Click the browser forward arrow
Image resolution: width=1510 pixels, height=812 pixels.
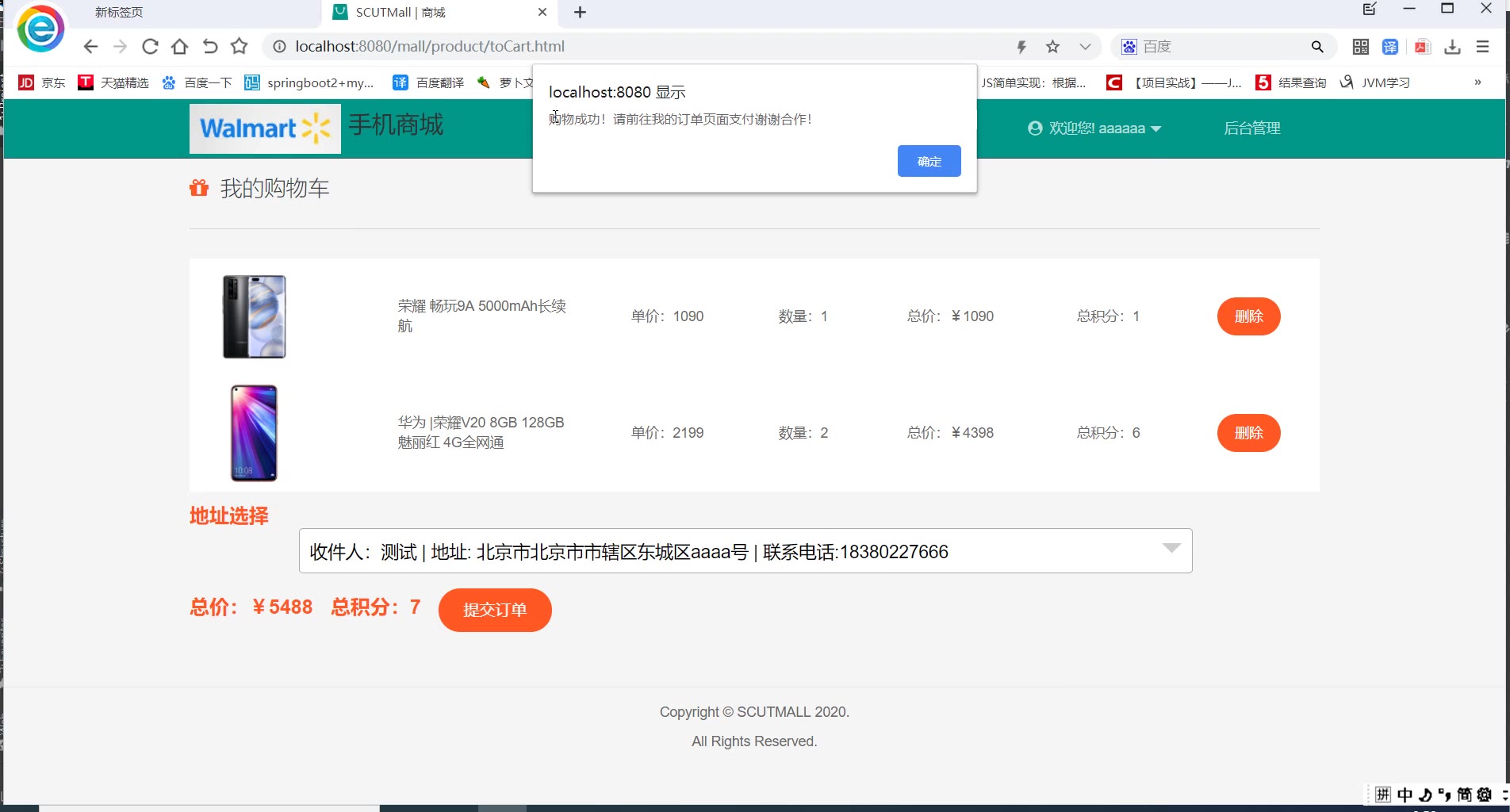pyautogui.click(x=120, y=47)
